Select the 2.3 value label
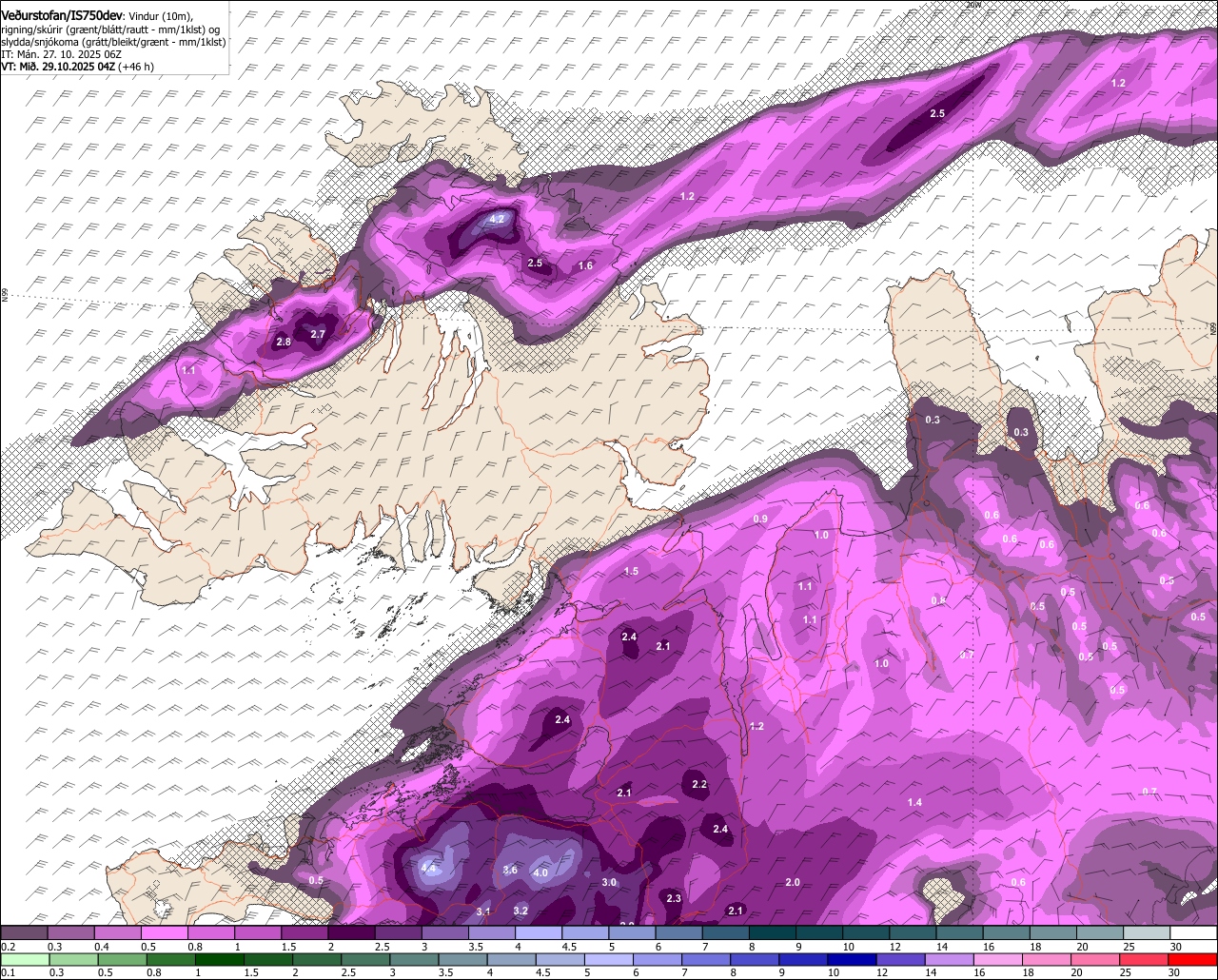The width and height of the screenshot is (1218, 980). [674, 899]
